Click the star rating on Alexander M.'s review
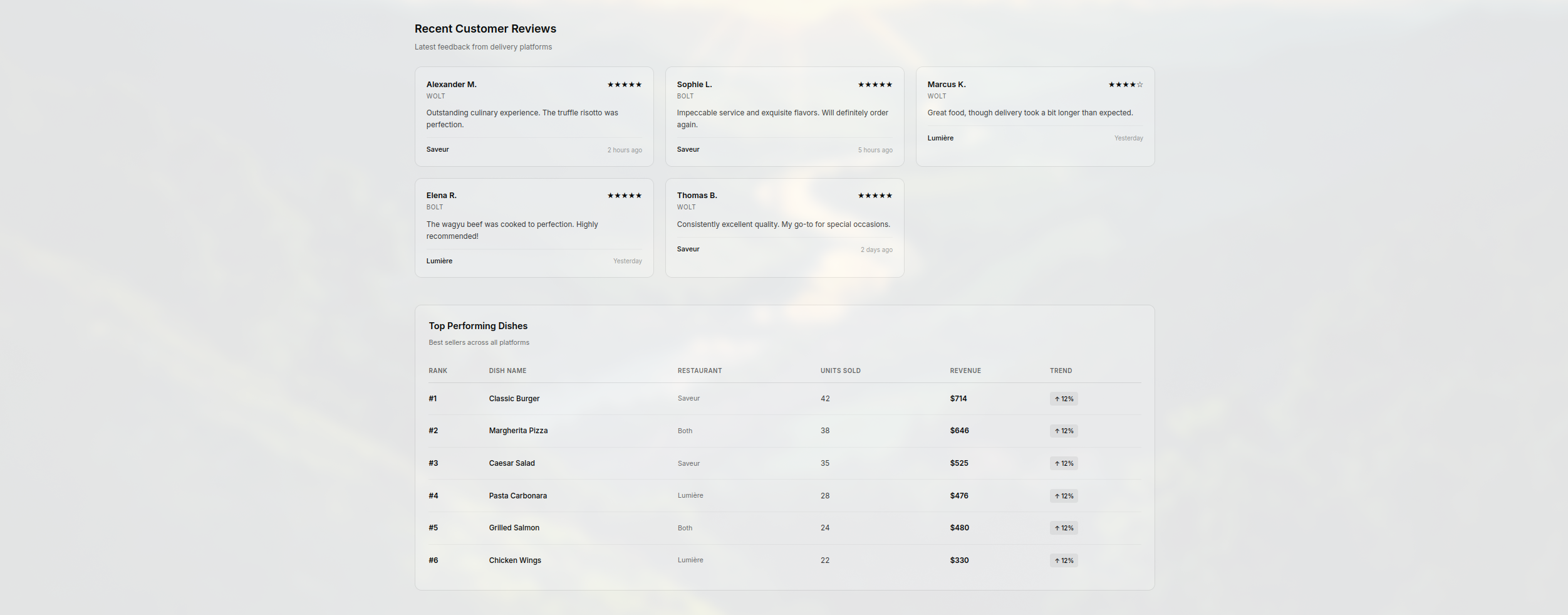1568x615 pixels. tap(624, 85)
